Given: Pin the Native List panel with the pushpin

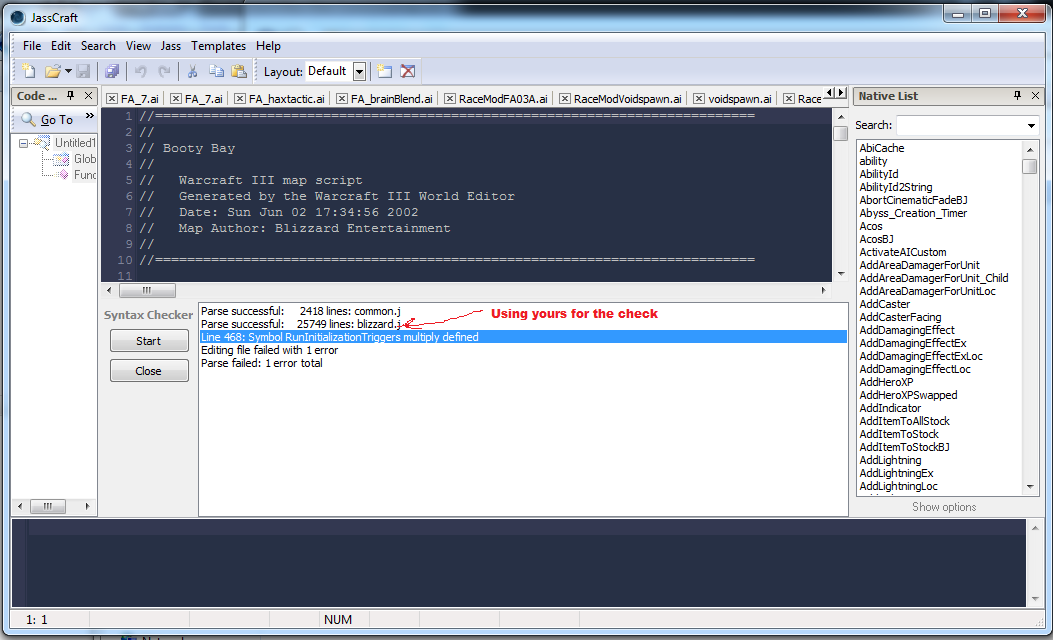Looking at the screenshot, I should (1017, 96).
